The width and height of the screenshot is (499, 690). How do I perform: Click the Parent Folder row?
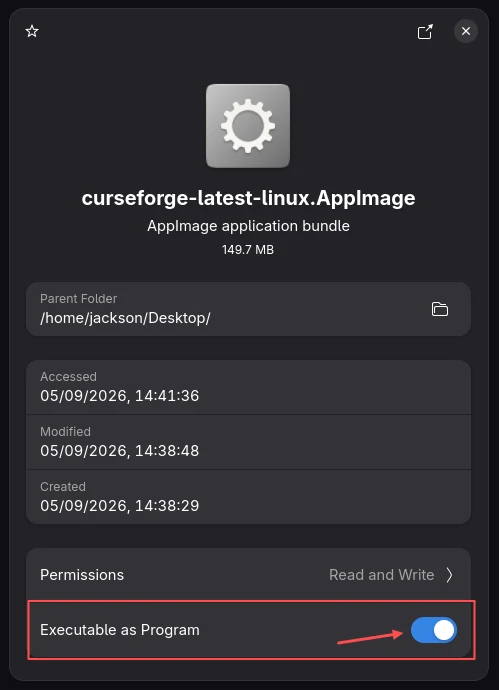249,309
